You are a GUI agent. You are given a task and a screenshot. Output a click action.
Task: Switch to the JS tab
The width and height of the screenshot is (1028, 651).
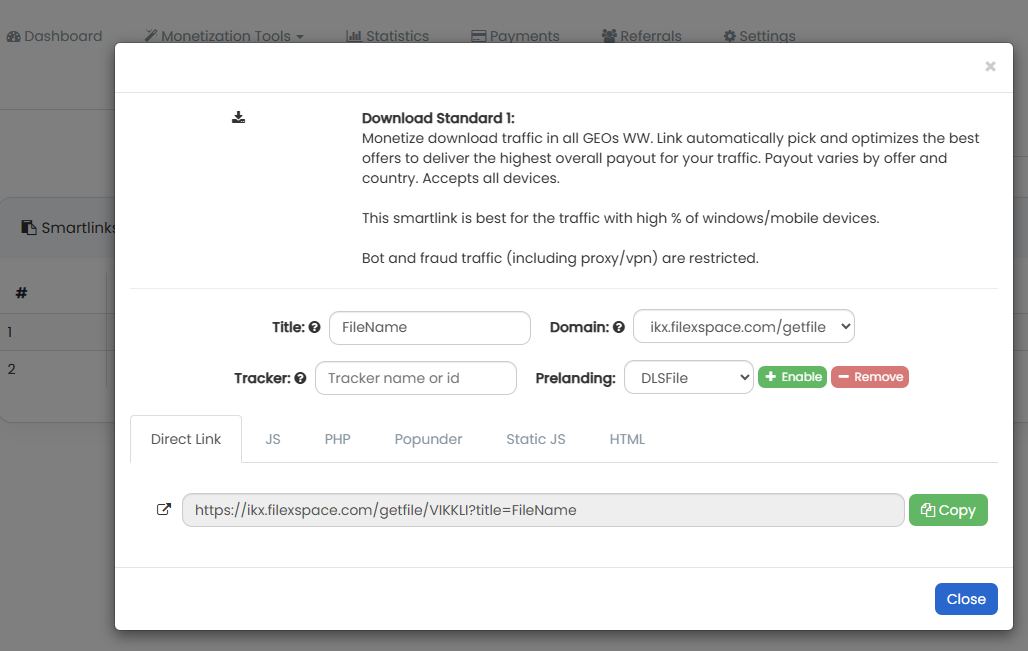coord(273,439)
